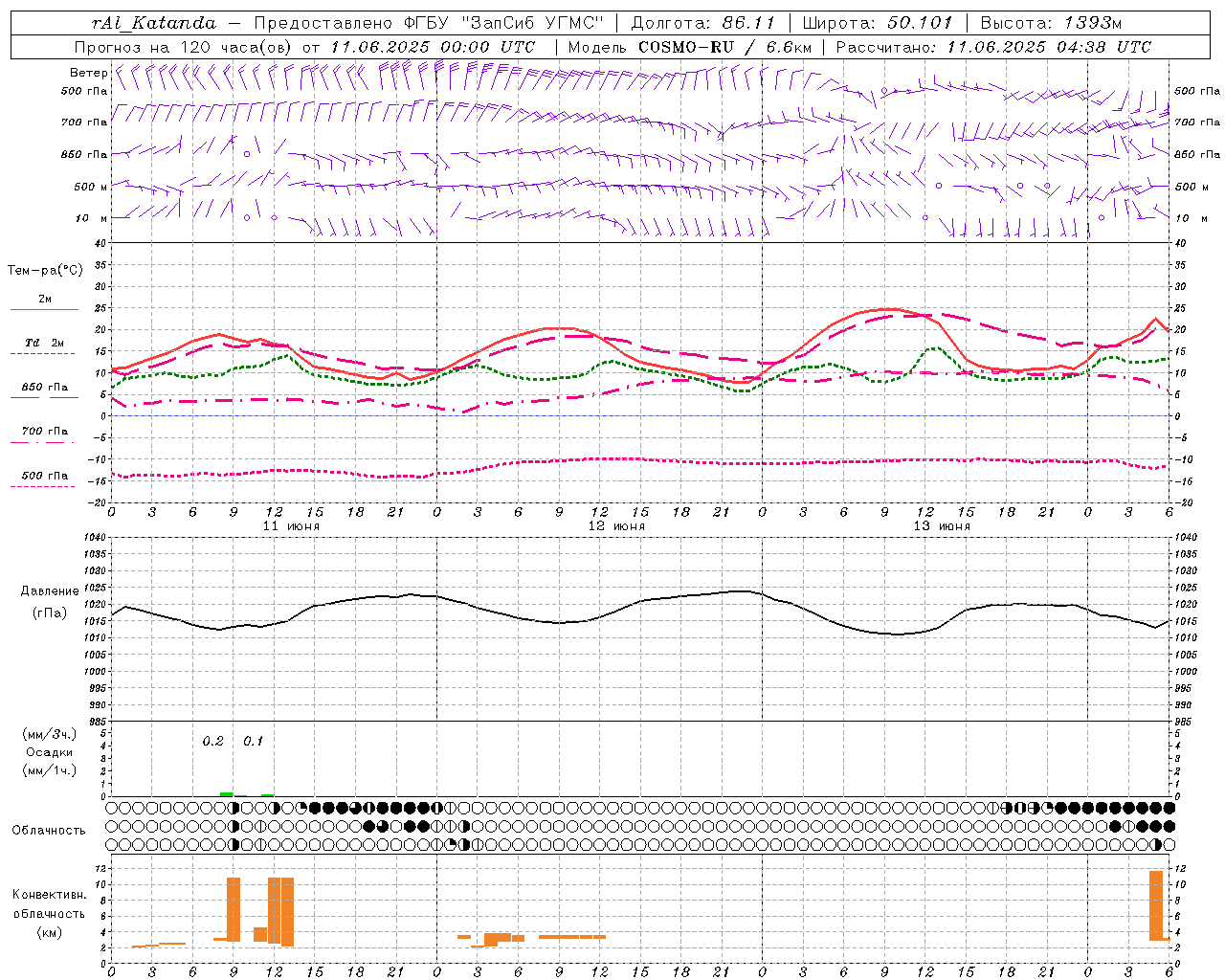Click the 0.2 precipitation amount value
Image resolution: width=1225 pixels, height=980 pixels.
(212, 741)
